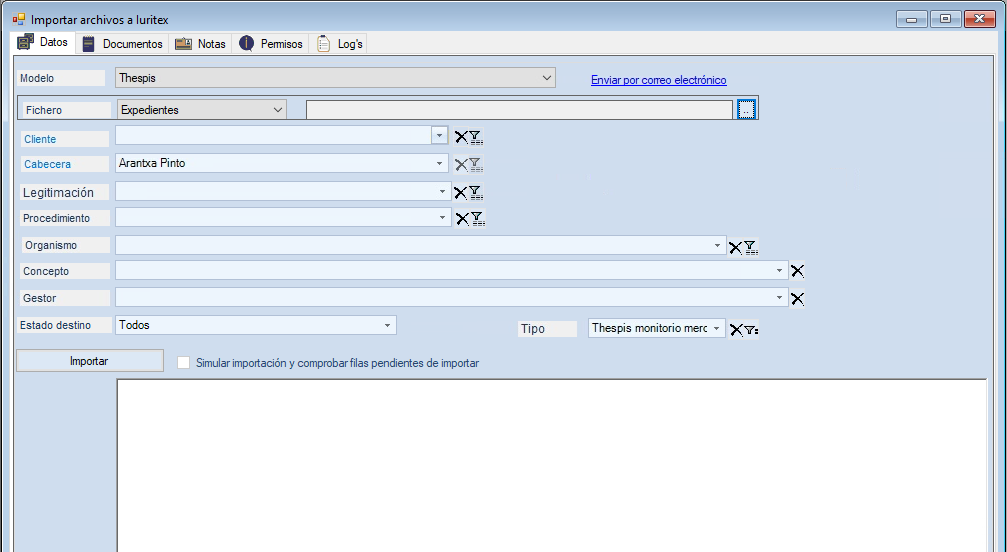Open the Fichero type dropdown Expedientes
The width and height of the screenshot is (1007, 552).
[277, 110]
